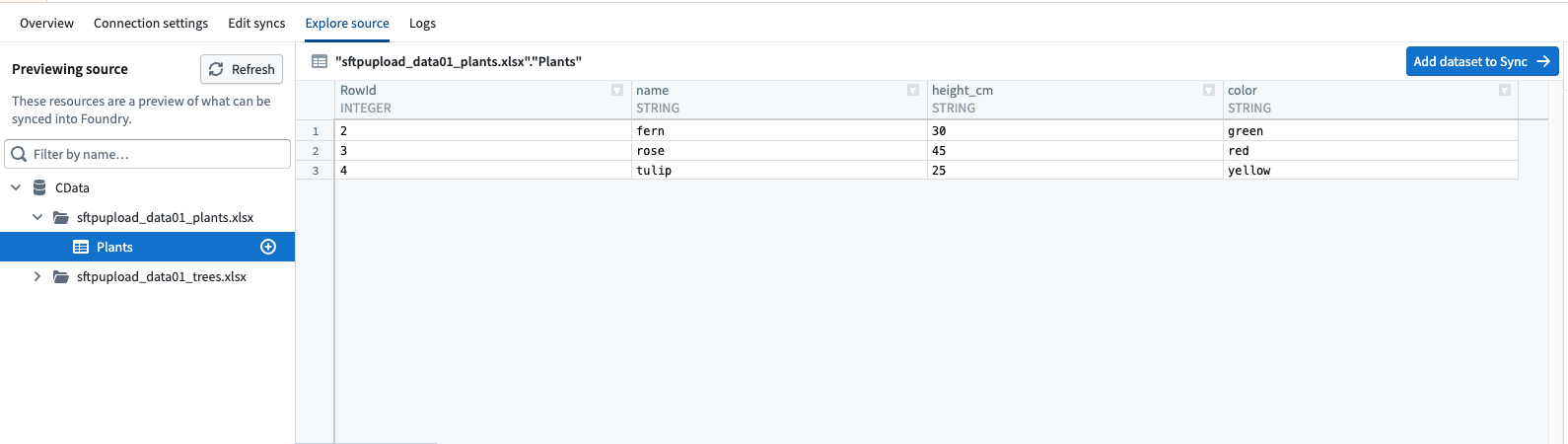
Task: Click the height_cm column header
Action: pyautogui.click(x=1075, y=100)
